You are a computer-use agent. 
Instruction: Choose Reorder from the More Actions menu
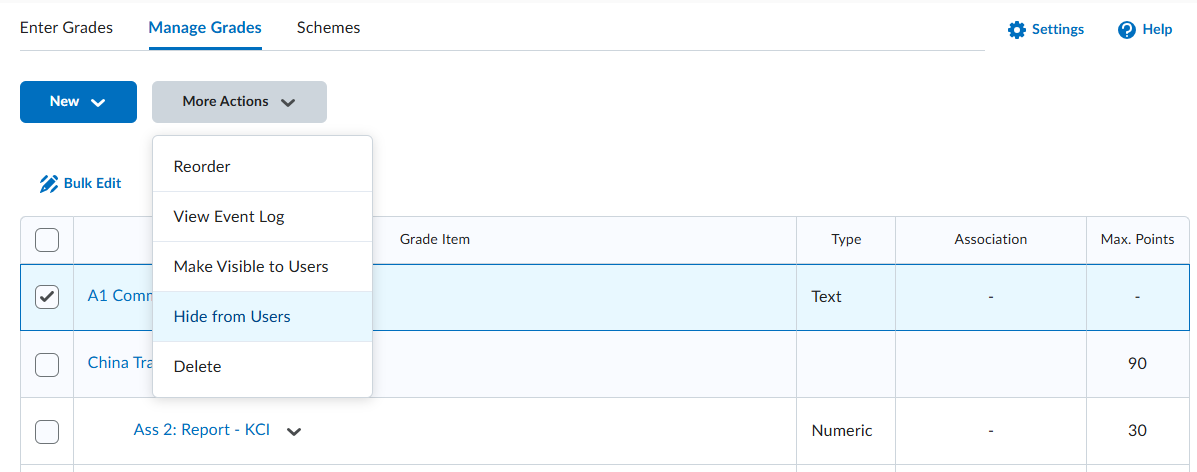[x=202, y=167]
